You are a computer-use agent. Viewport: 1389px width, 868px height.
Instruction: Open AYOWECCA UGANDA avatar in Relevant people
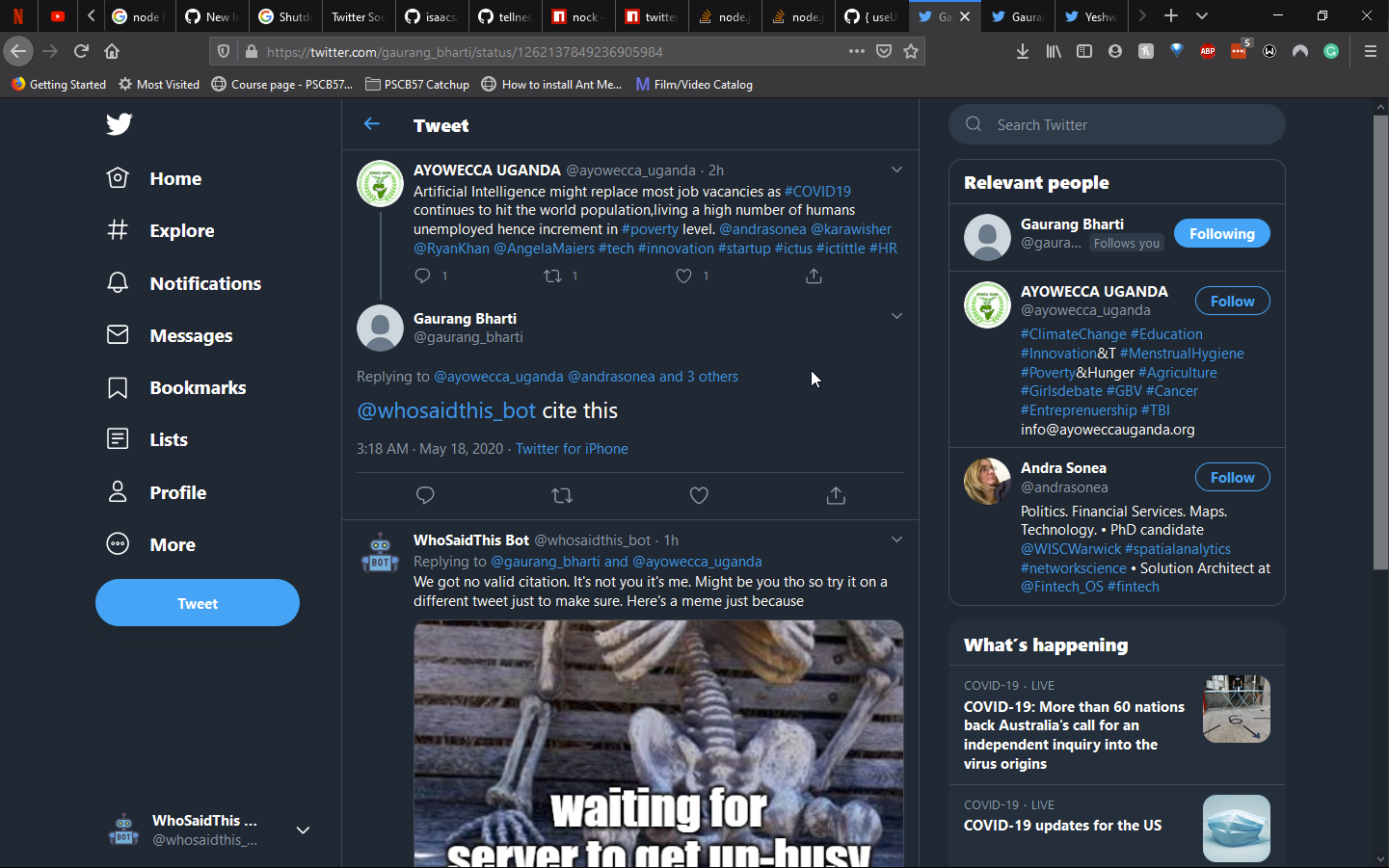[x=987, y=304]
